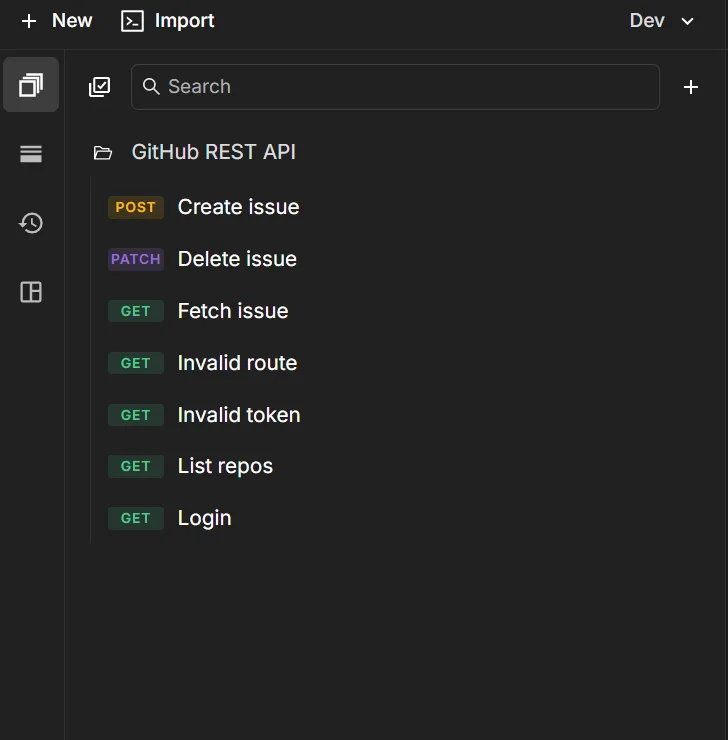
Task: Click the Import button
Action: (167, 21)
